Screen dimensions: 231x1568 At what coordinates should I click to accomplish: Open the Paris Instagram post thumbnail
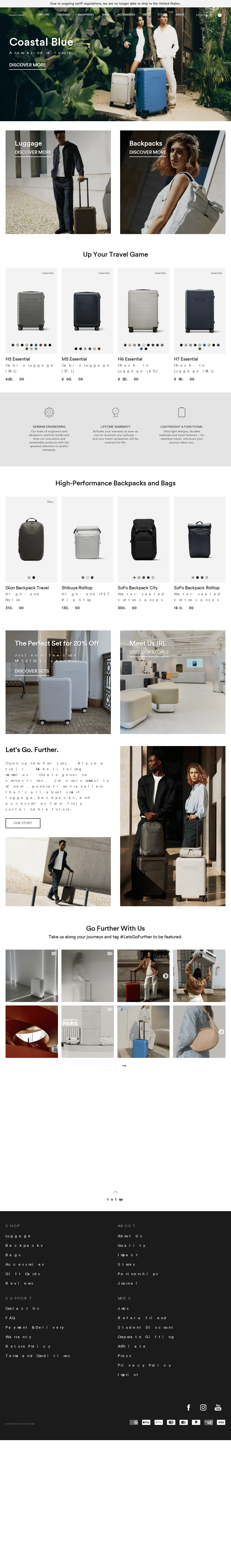[87, 1031]
